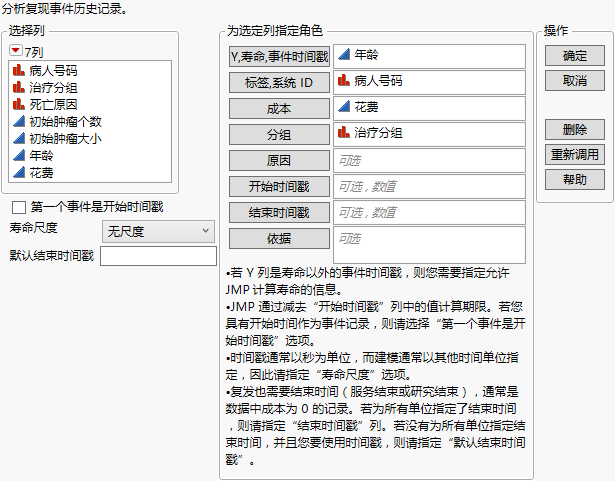Click the 分组 role button
The image size is (615, 481).
point(279,135)
